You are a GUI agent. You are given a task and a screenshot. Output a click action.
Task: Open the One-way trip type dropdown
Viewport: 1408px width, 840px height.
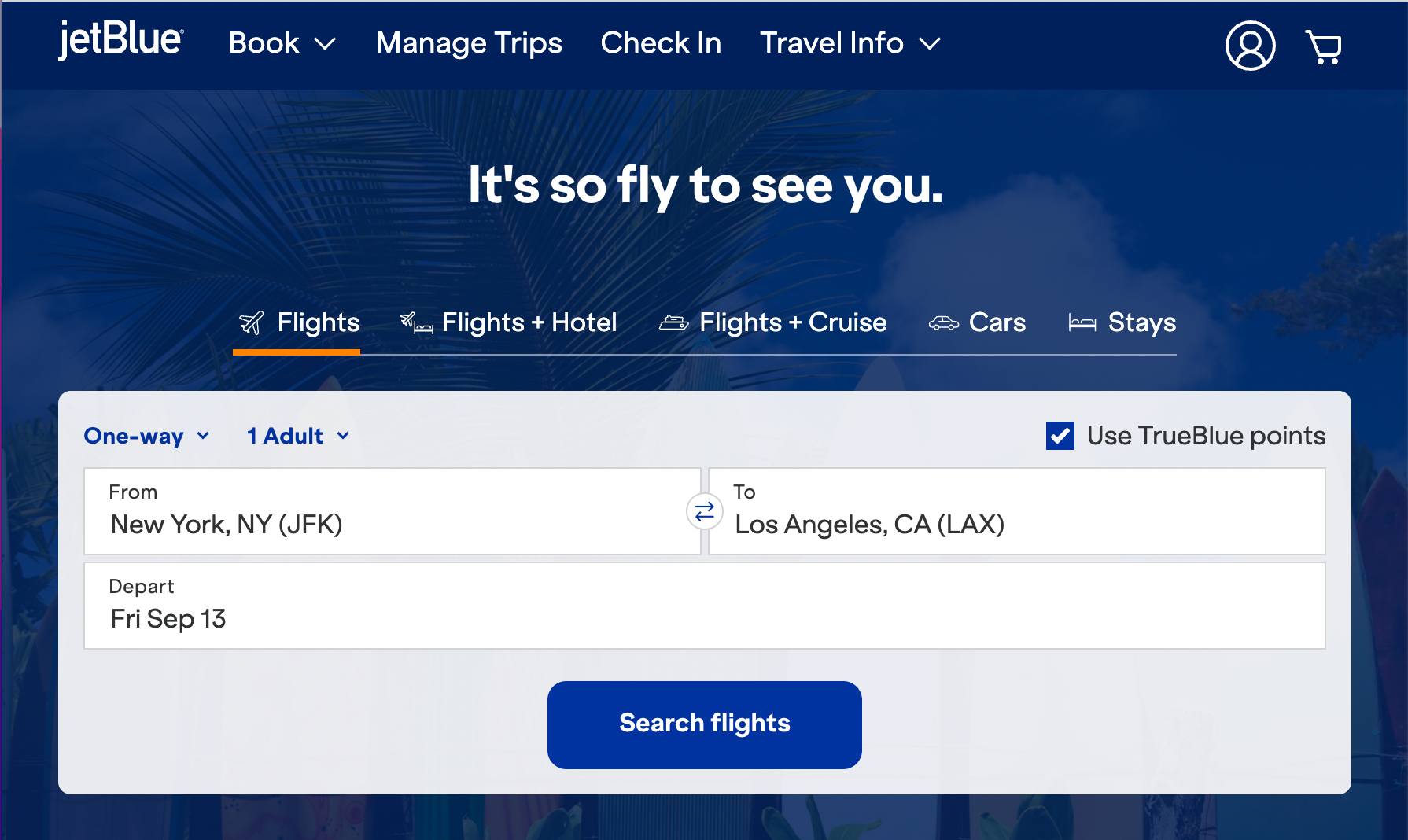(x=147, y=436)
